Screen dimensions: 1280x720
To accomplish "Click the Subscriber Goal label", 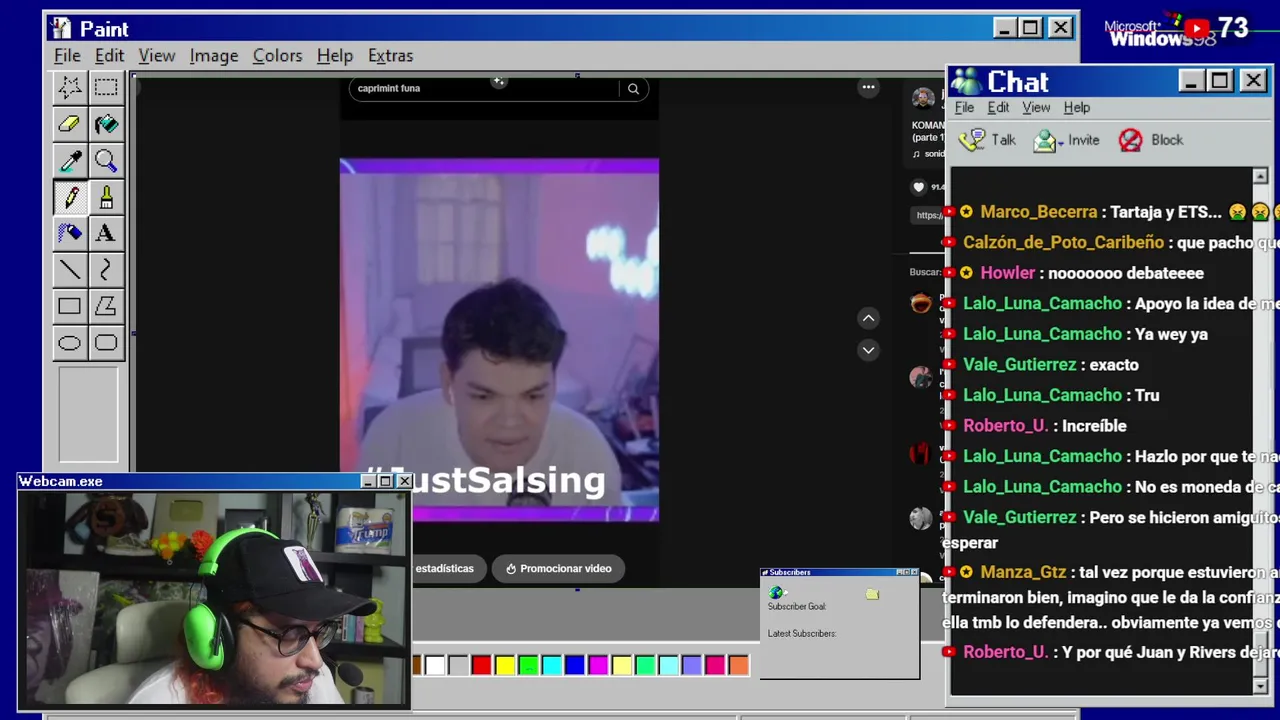I will 797,607.
